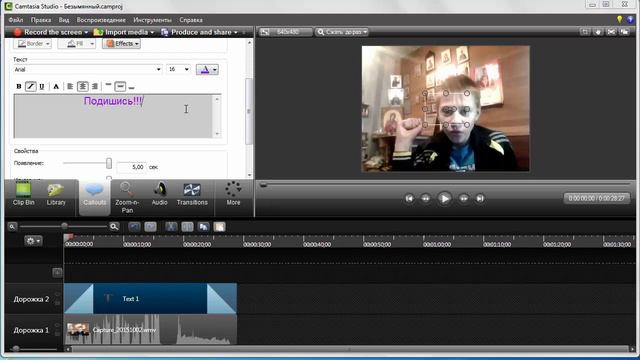
Task: Adjust the Появление fade-in slider
Action: pos(109,163)
